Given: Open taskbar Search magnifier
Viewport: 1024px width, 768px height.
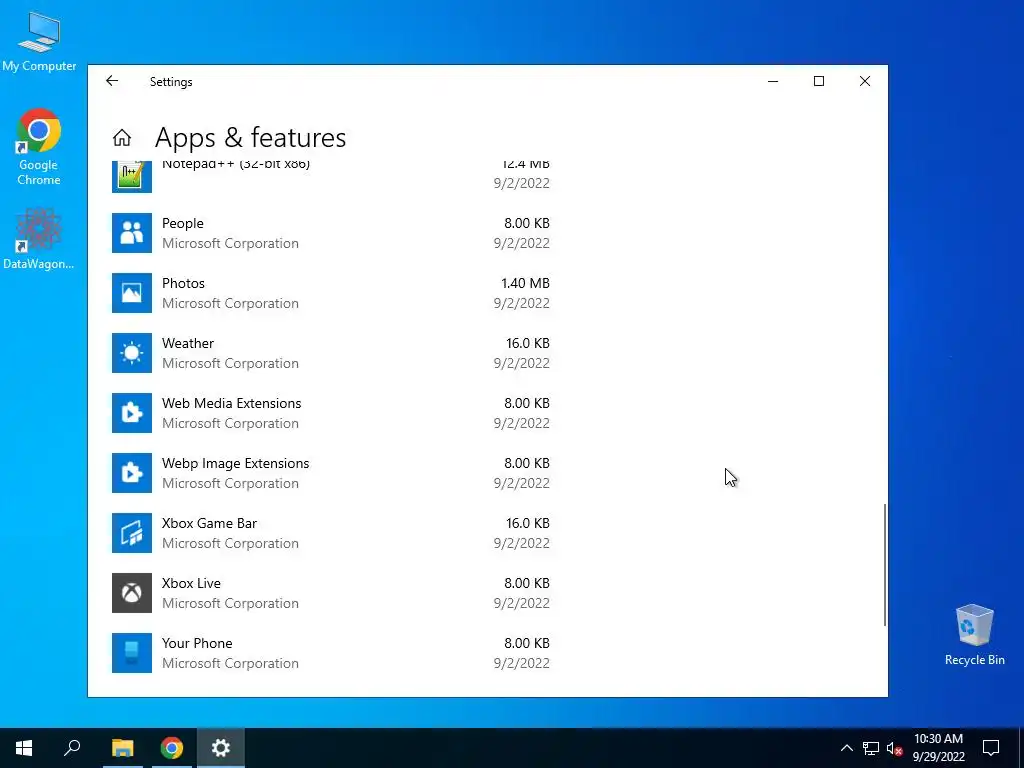Looking at the screenshot, I should [72, 748].
